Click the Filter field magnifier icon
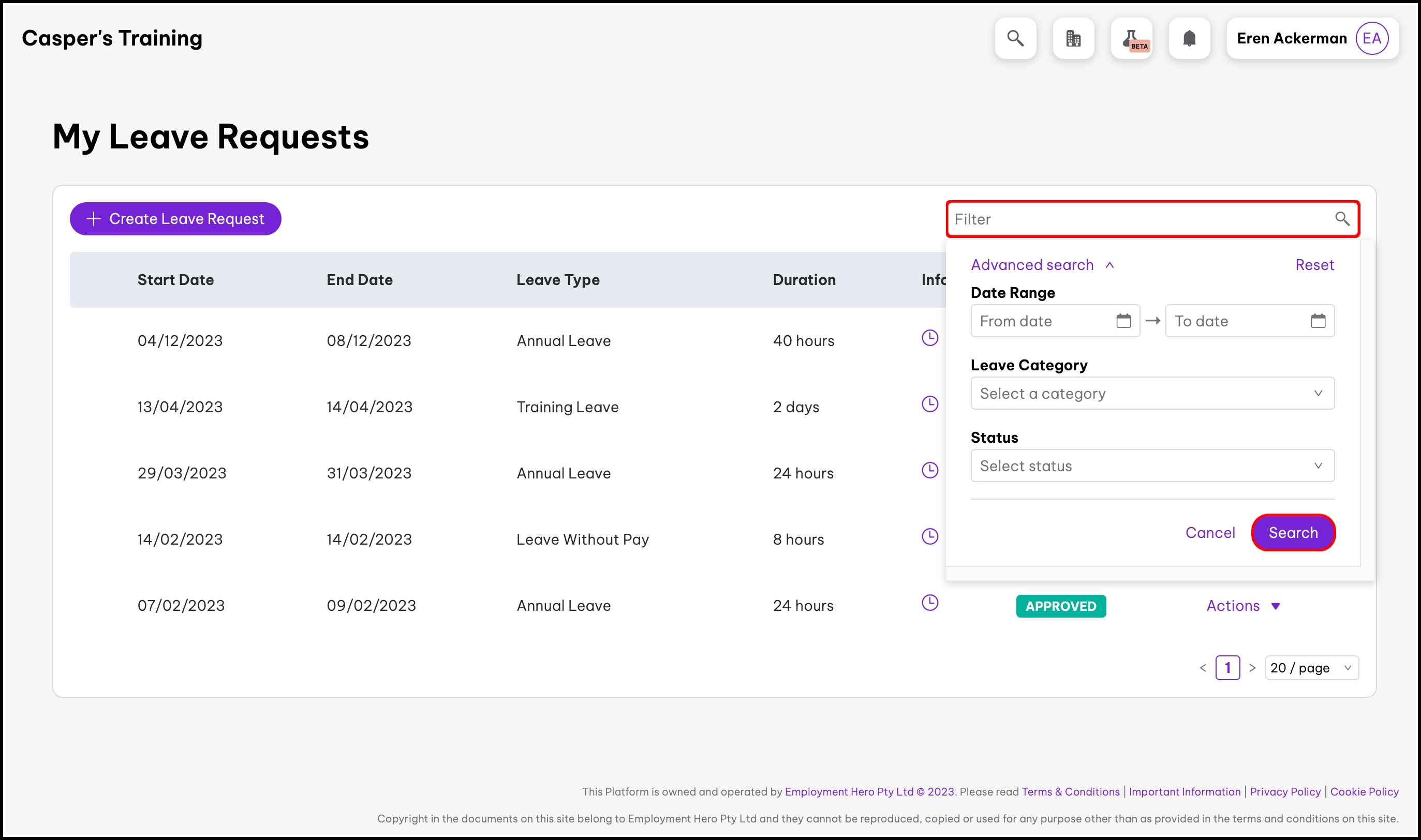This screenshot has width=1421, height=840. [1342, 218]
